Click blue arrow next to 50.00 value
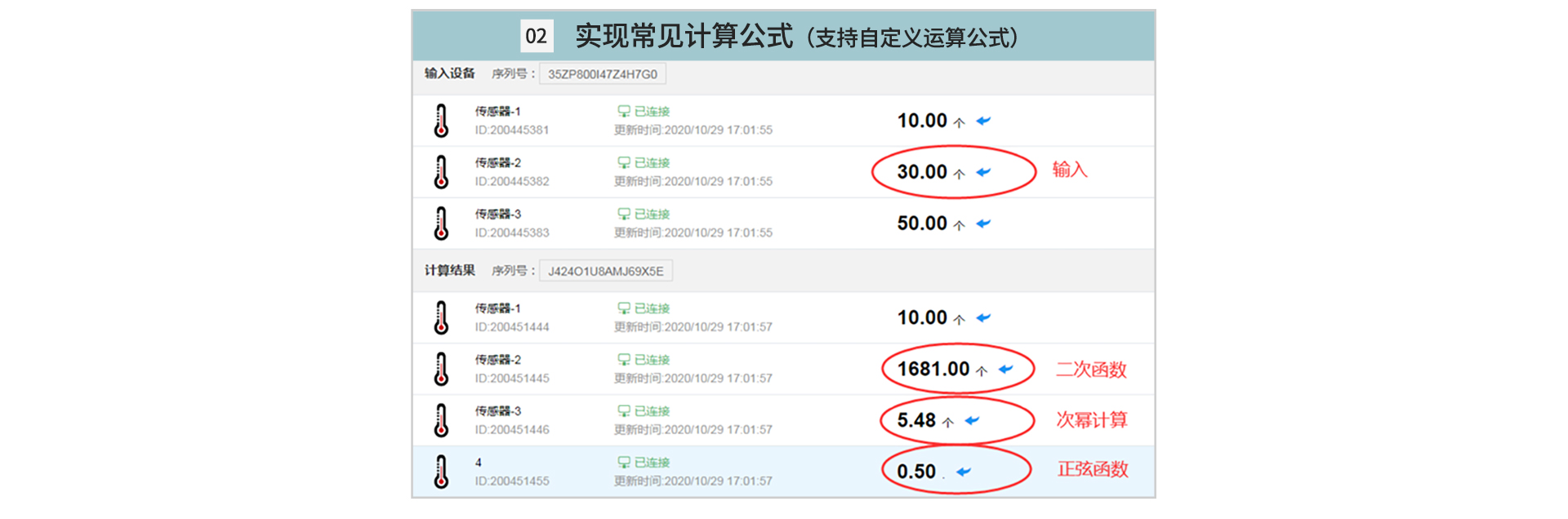This screenshot has width=1568, height=519. click(983, 224)
